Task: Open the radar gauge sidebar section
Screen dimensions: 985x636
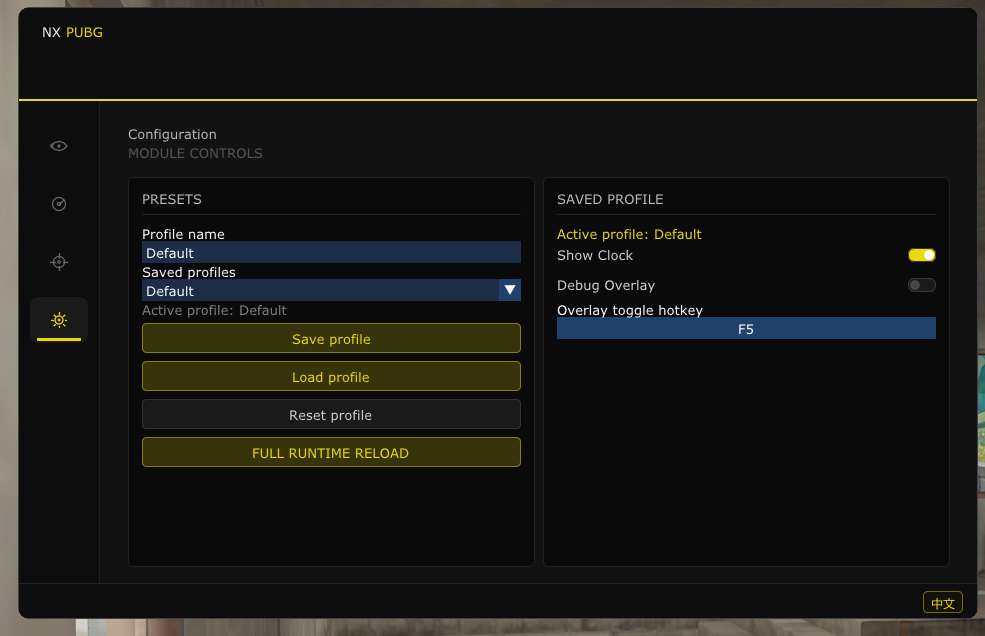Action: (x=58, y=204)
